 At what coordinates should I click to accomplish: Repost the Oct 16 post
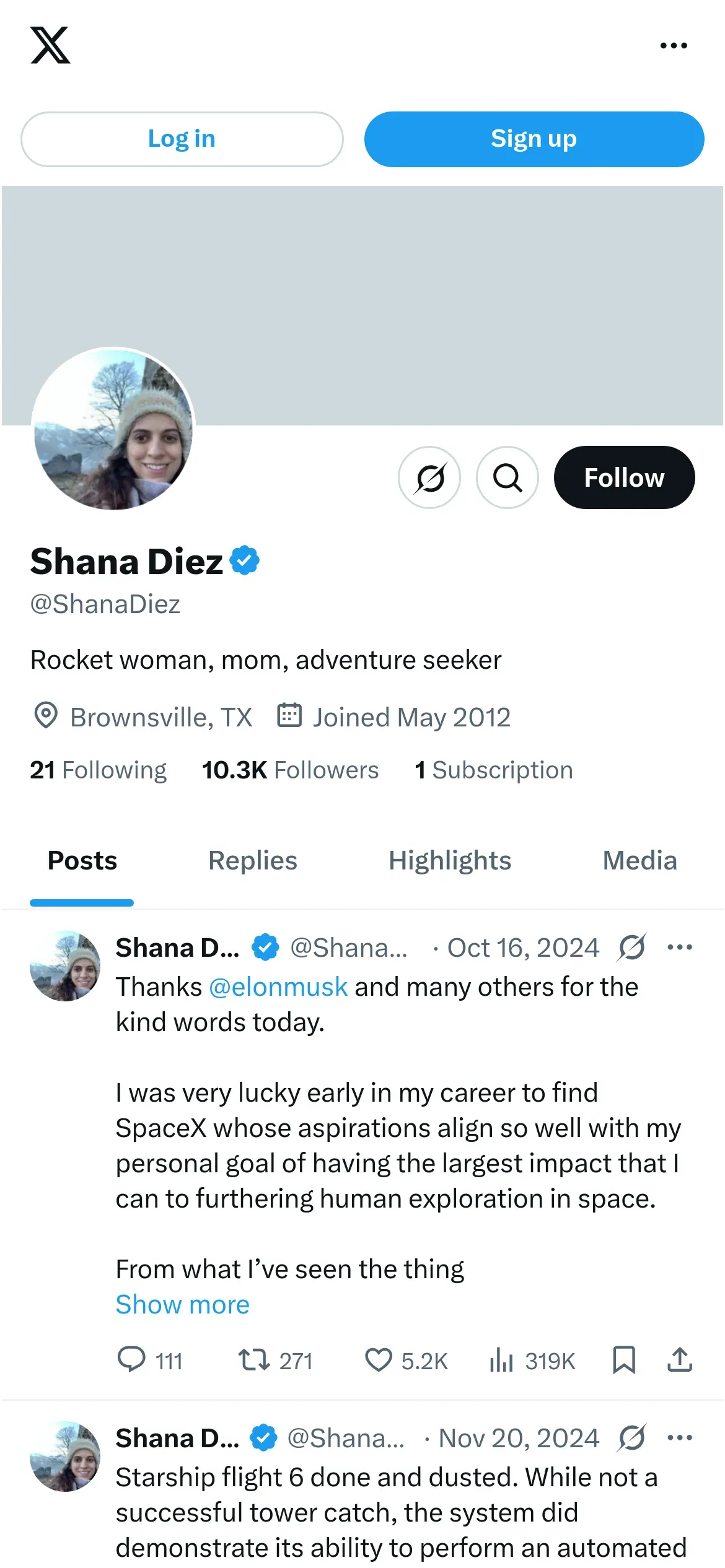point(254,1360)
